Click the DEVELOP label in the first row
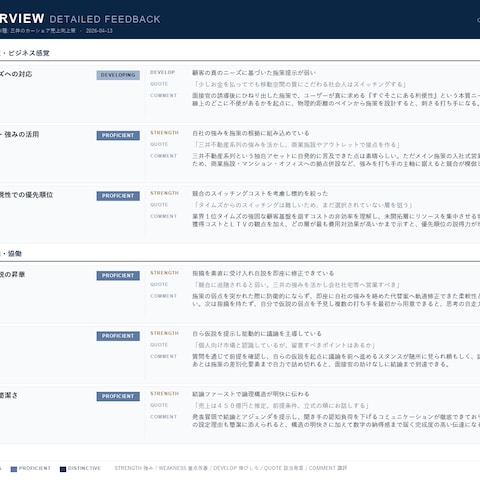This screenshot has height=480, width=480. point(162,72)
